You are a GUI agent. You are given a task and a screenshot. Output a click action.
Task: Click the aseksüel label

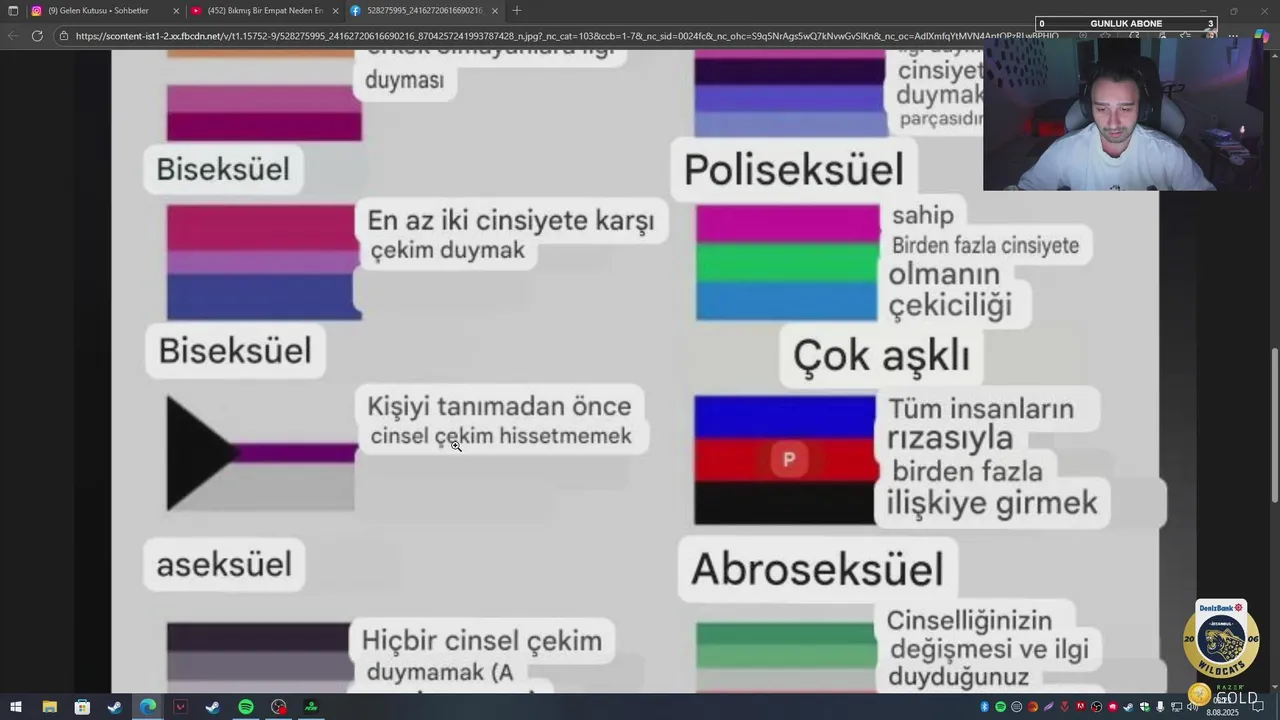pyautogui.click(x=224, y=564)
